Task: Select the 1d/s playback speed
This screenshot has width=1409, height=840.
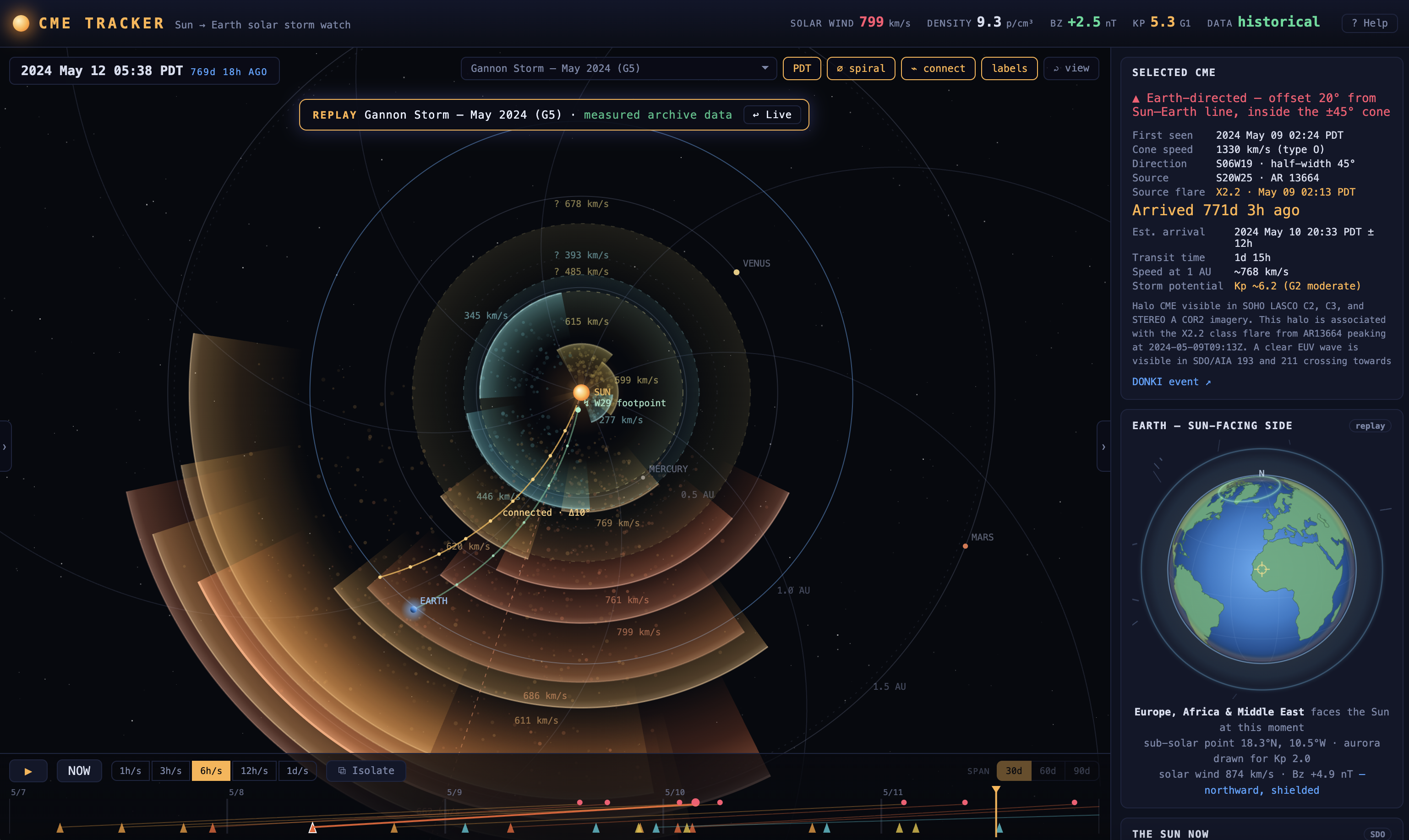Action: [297, 771]
